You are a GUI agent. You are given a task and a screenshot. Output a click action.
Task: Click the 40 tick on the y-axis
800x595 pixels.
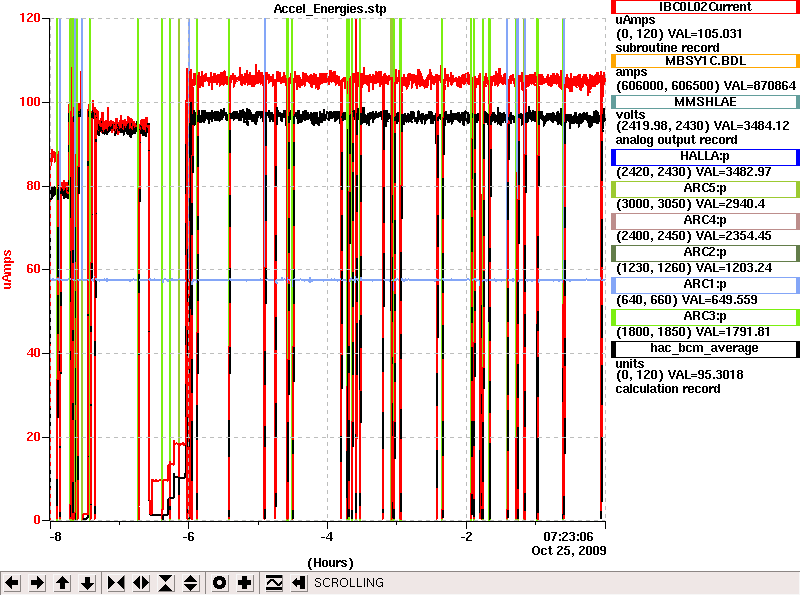[33, 353]
